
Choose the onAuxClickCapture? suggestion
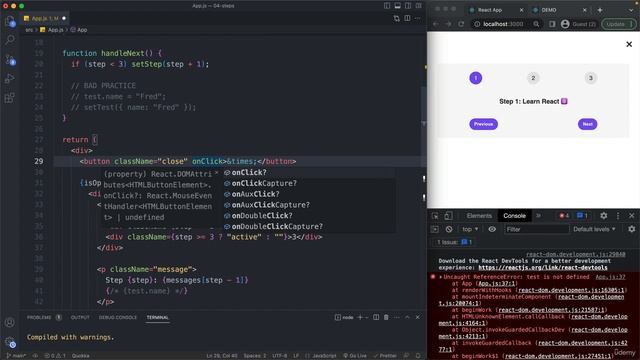click(x=309, y=205)
